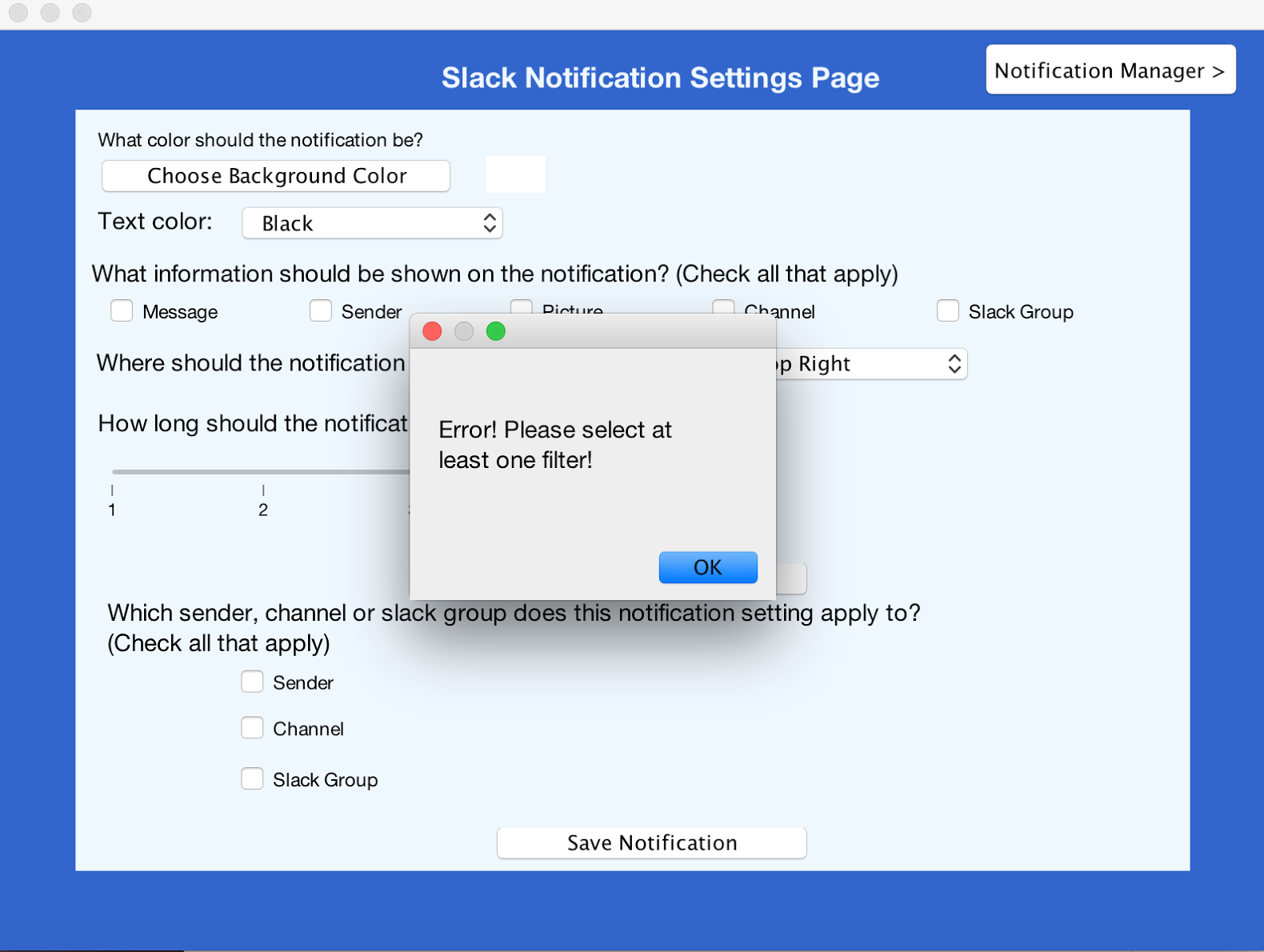Click the white background color preview swatch

tap(515, 174)
